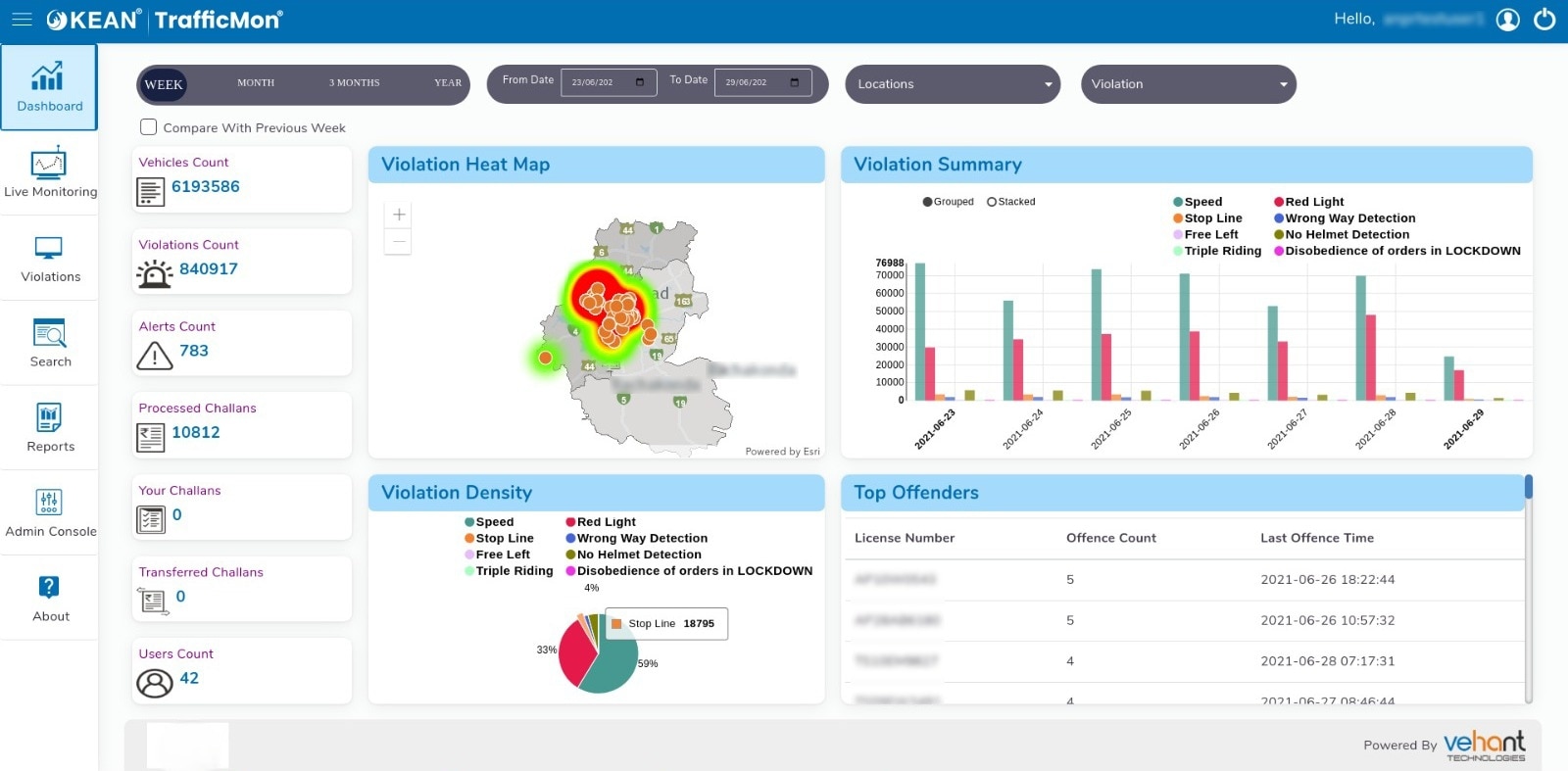Switch to the YEAR time range tab
This screenshot has width=1568, height=771.
(x=448, y=83)
